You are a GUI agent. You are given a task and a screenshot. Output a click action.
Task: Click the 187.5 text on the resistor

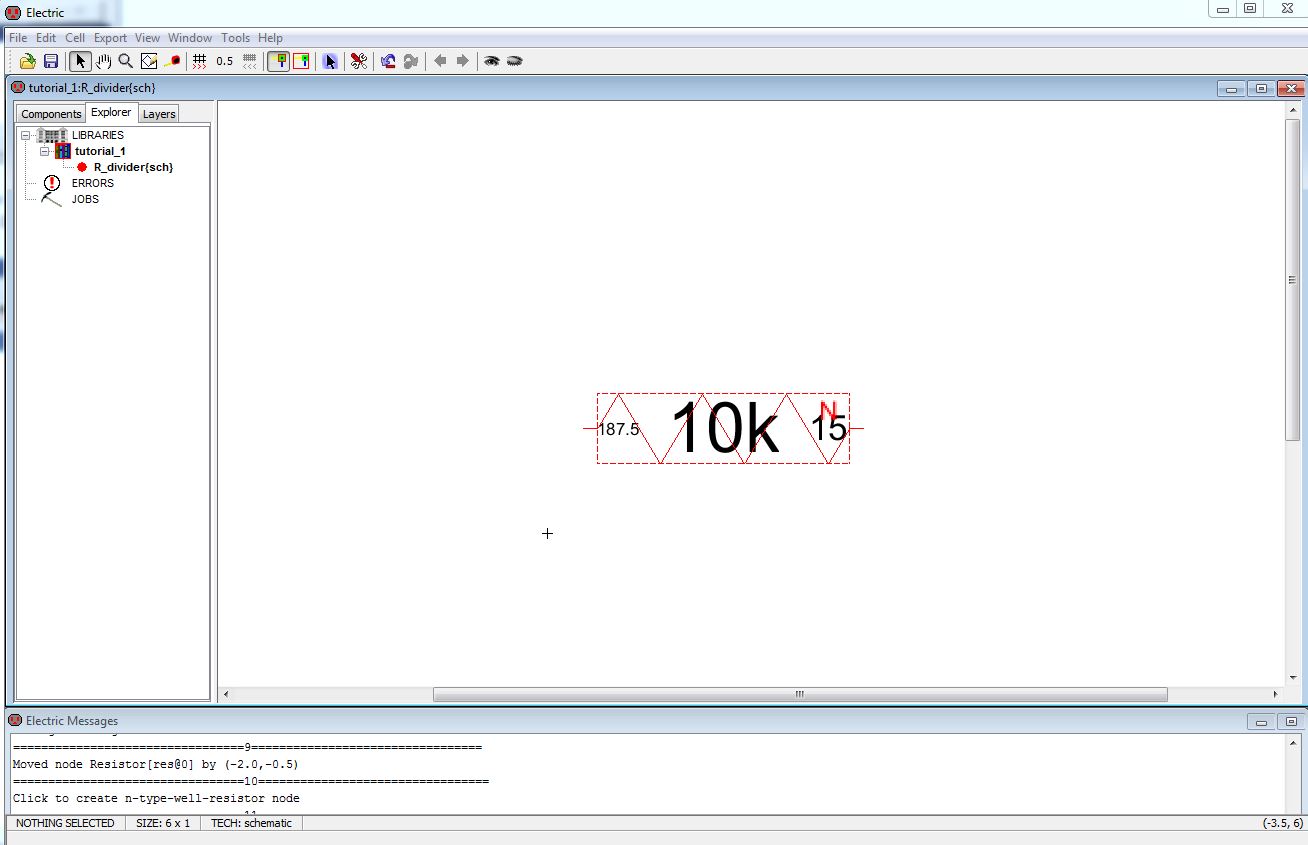(618, 429)
